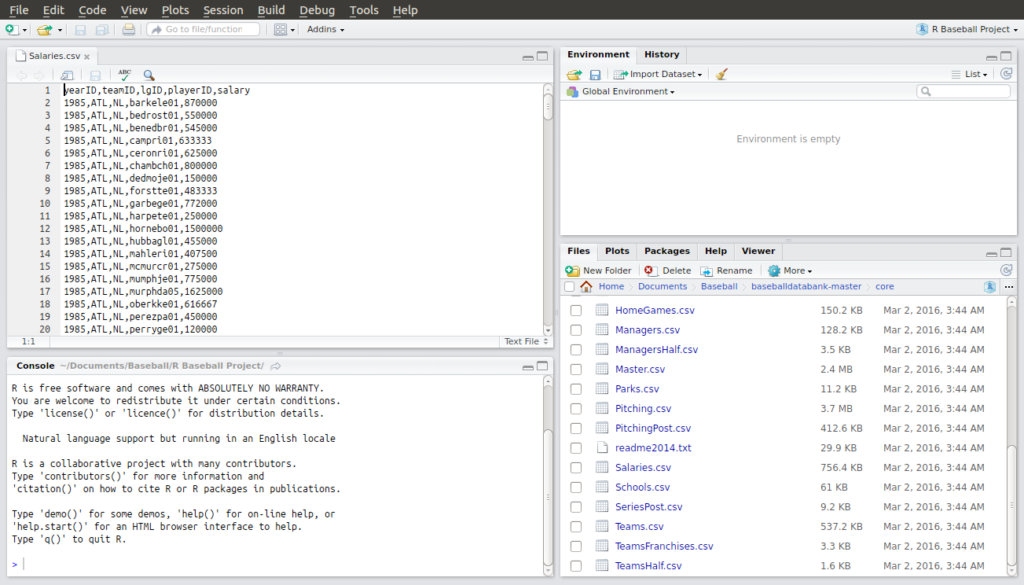
Task: Click the Environment search field
Action: pos(963,91)
